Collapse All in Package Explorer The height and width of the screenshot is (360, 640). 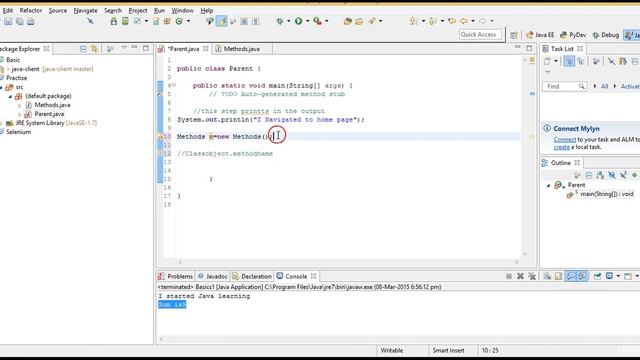[x=83, y=49]
